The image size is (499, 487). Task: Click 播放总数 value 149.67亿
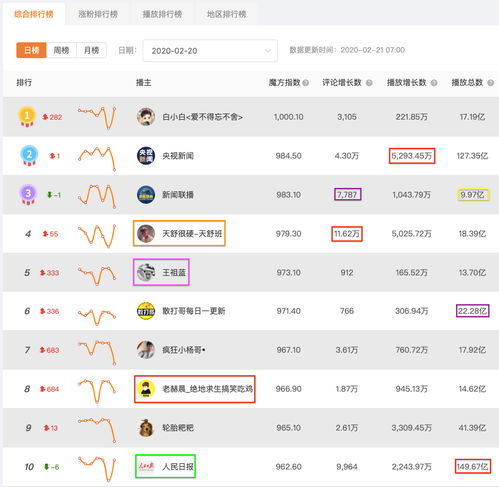[472, 467]
